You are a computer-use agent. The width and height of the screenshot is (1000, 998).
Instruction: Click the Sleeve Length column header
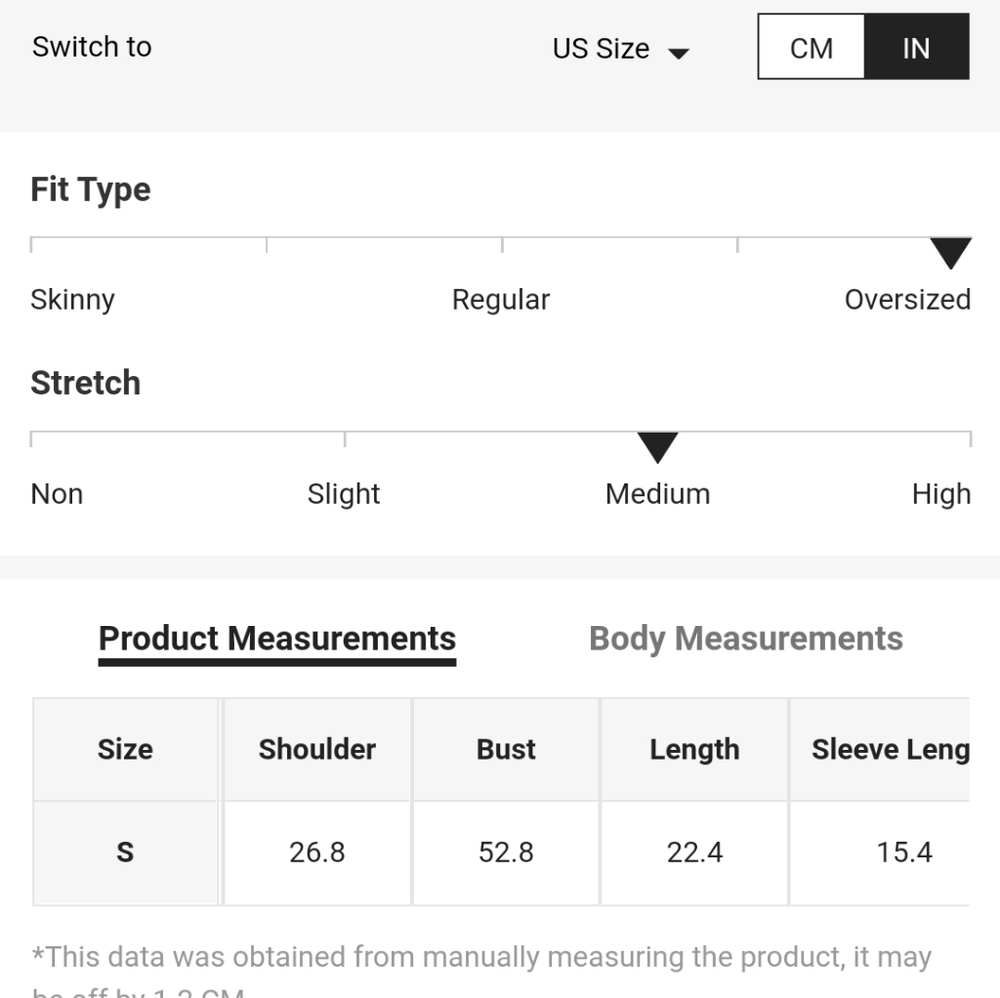point(889,750)
